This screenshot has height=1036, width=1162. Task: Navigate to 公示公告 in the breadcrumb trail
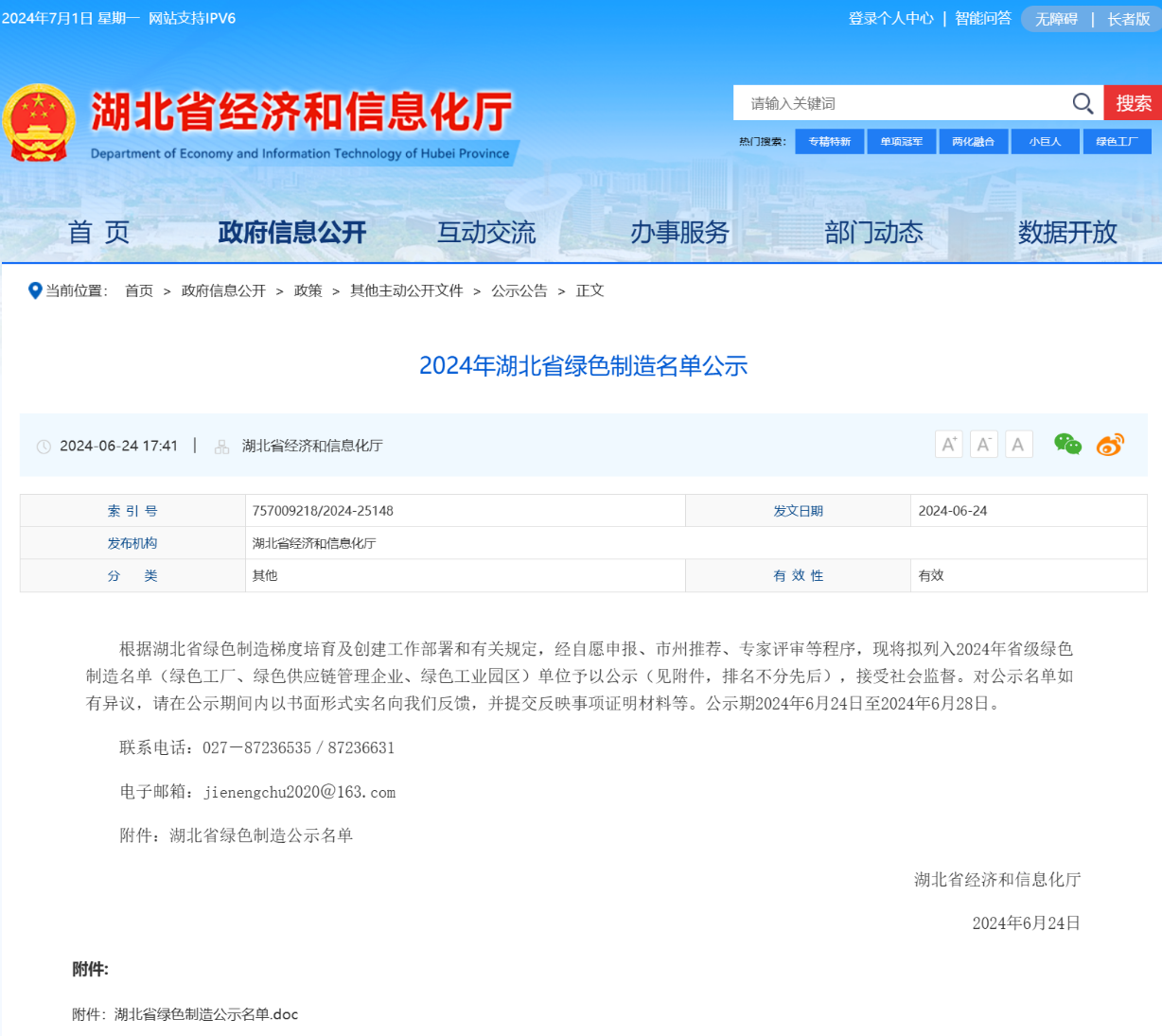point(519,290)
